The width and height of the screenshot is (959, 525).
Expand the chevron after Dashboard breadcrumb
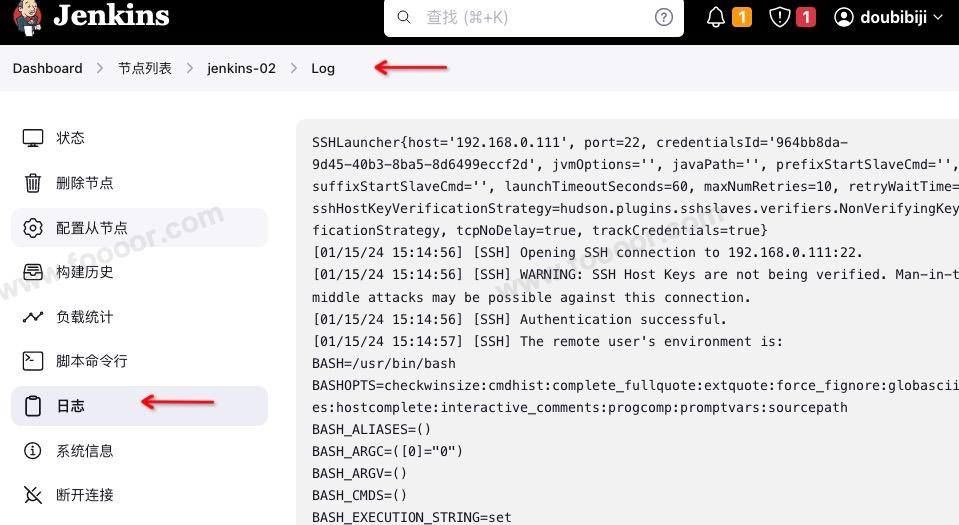[x=100, y=68]
